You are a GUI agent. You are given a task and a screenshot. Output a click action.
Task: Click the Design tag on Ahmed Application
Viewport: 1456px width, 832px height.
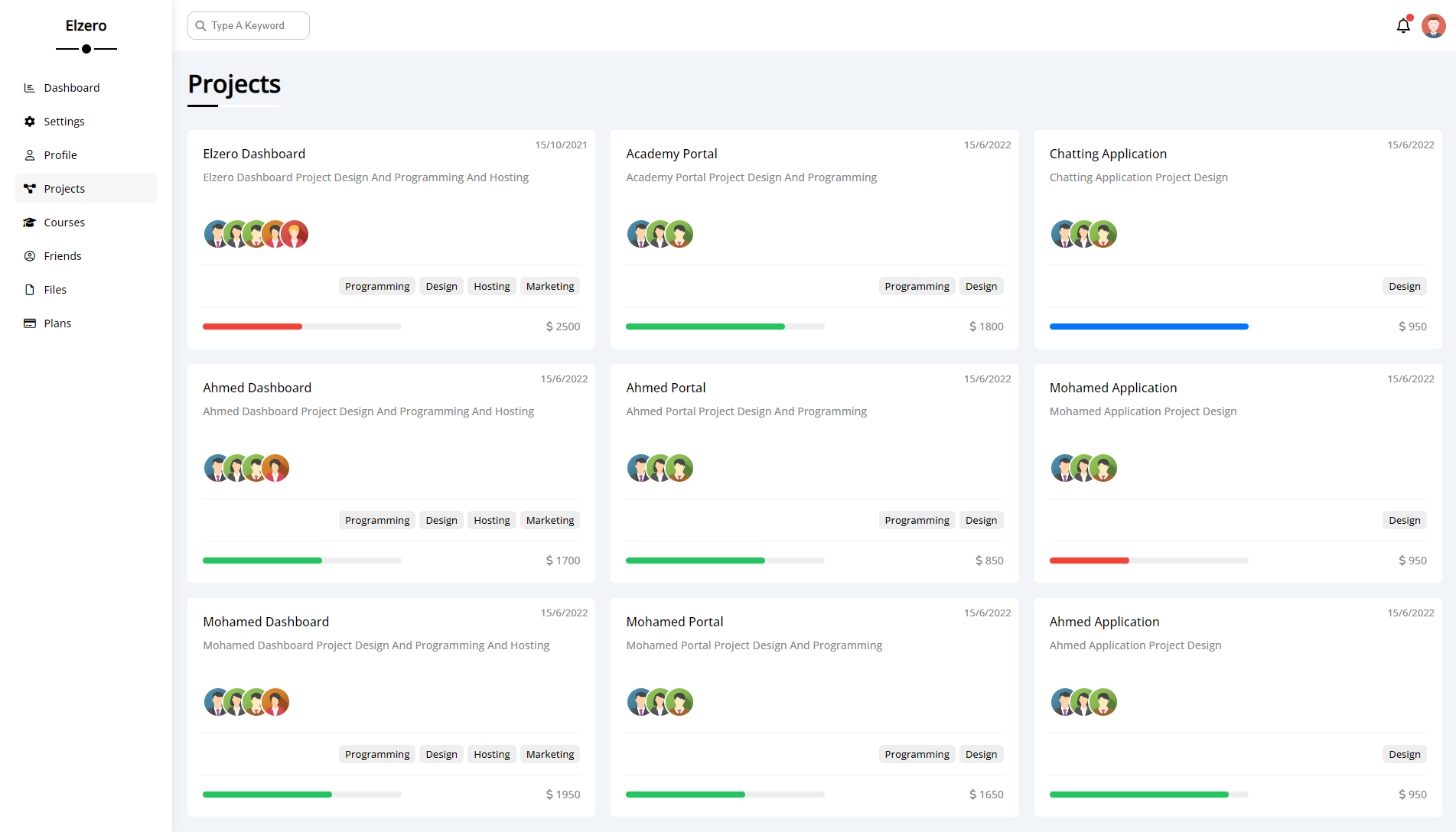tap(1405, 754)
